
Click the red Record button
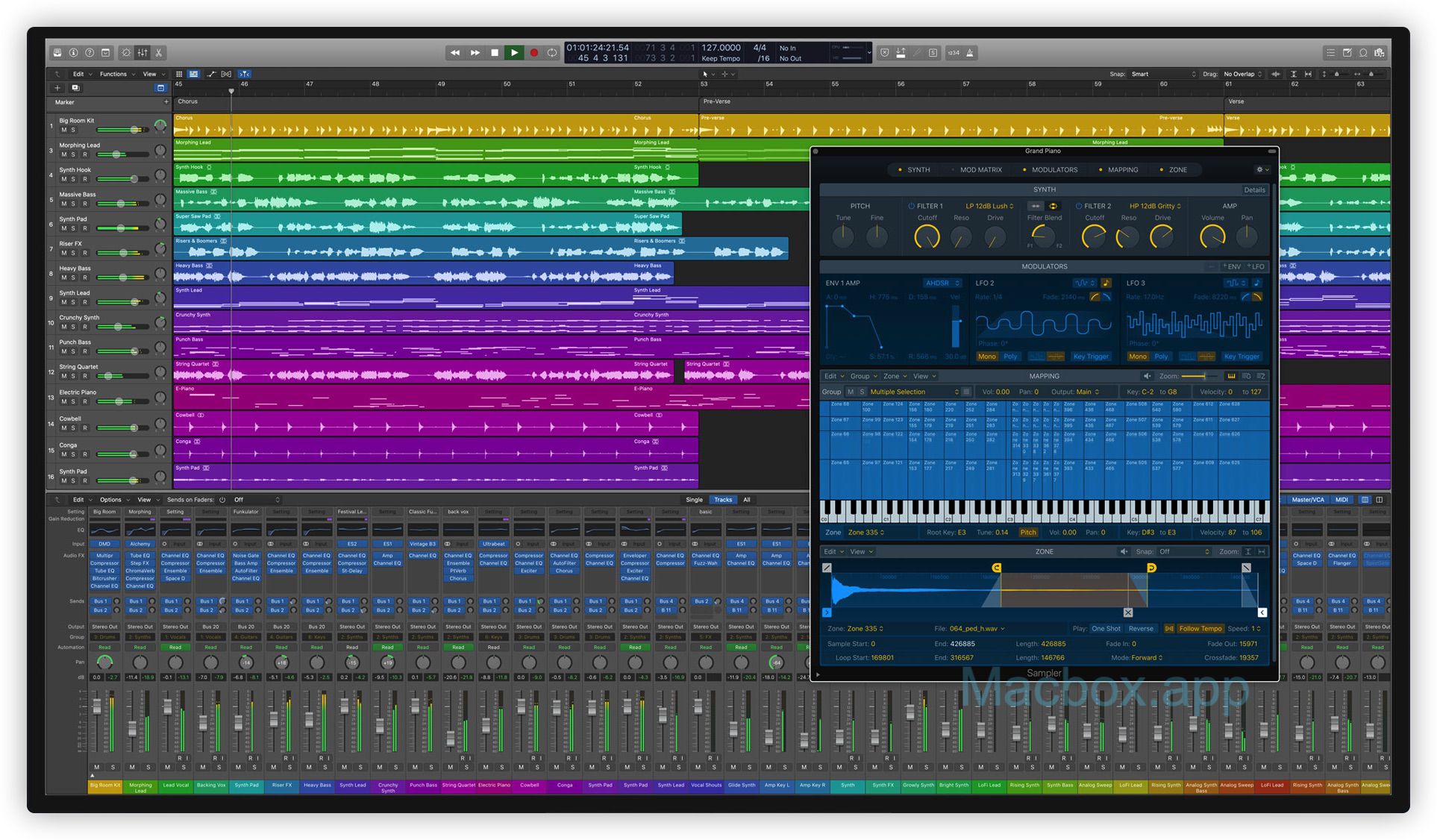pos(533,53)
